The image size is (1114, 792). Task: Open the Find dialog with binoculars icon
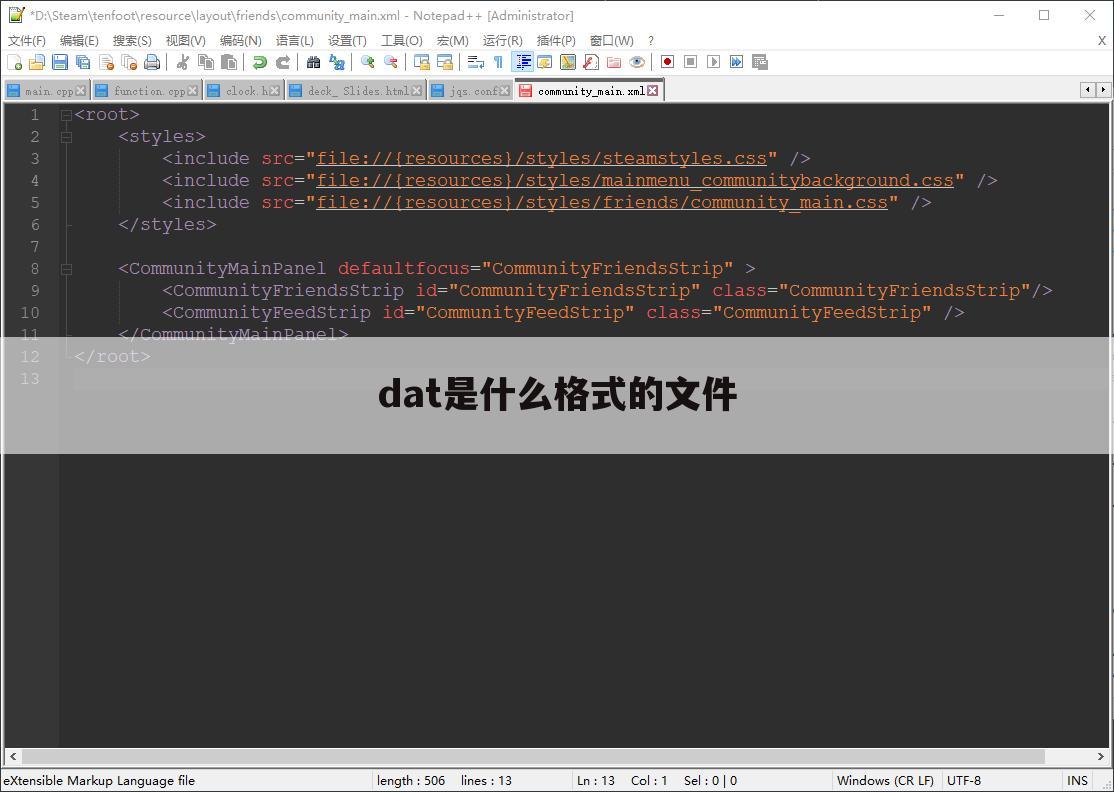pos(313,62)
